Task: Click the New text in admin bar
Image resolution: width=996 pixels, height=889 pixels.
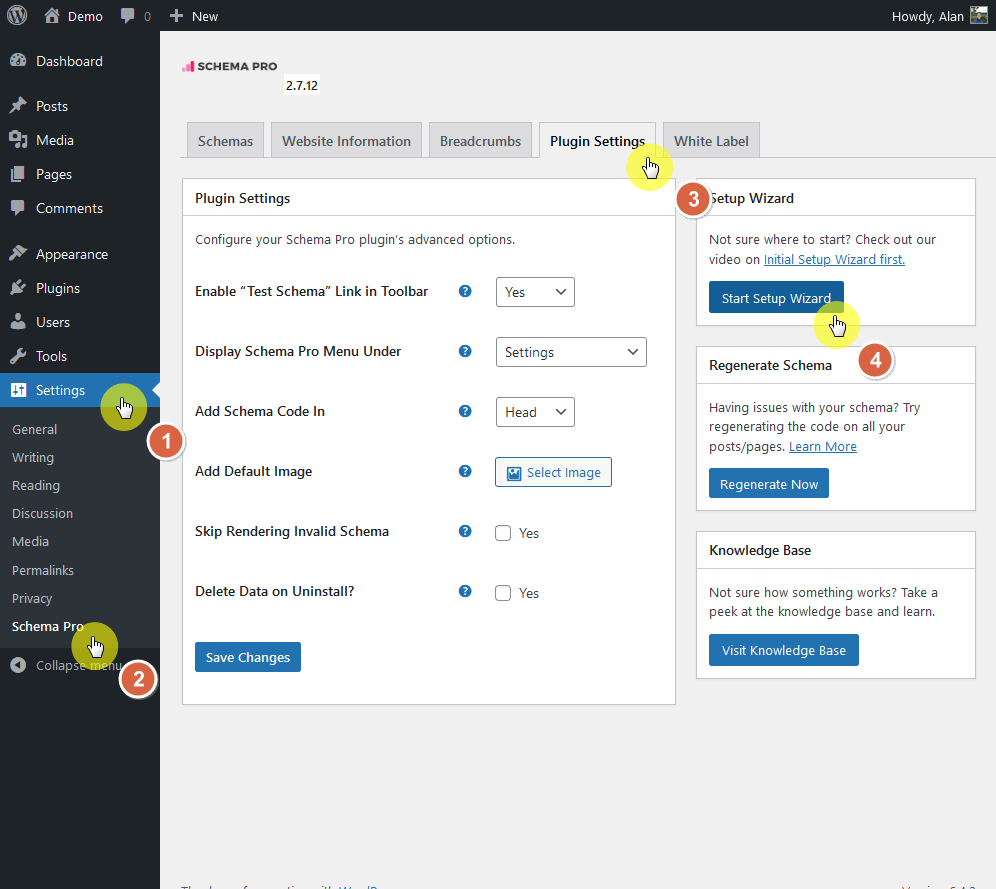Action: (205, 17)
